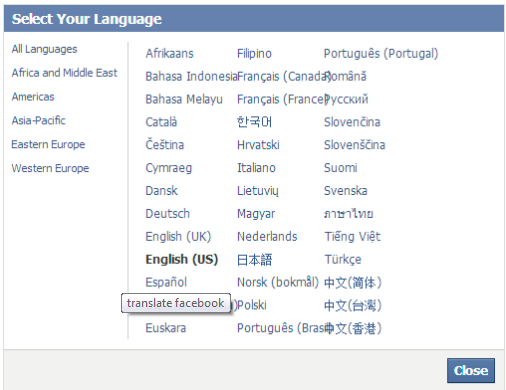Switch to Română

pyautogui.click(x=346, y=76)
